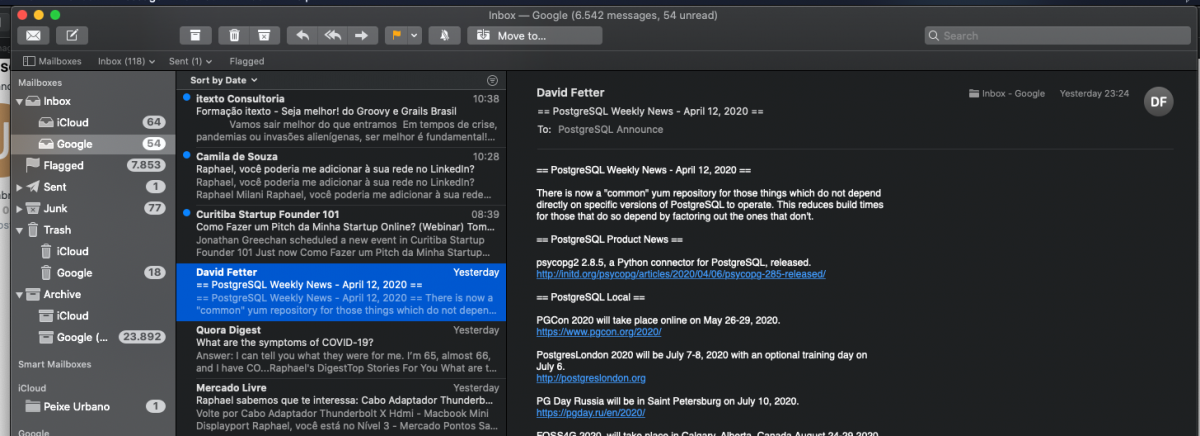The image size is (1200, 436).
Task: Open the Move to... menu
Action: 535,36
